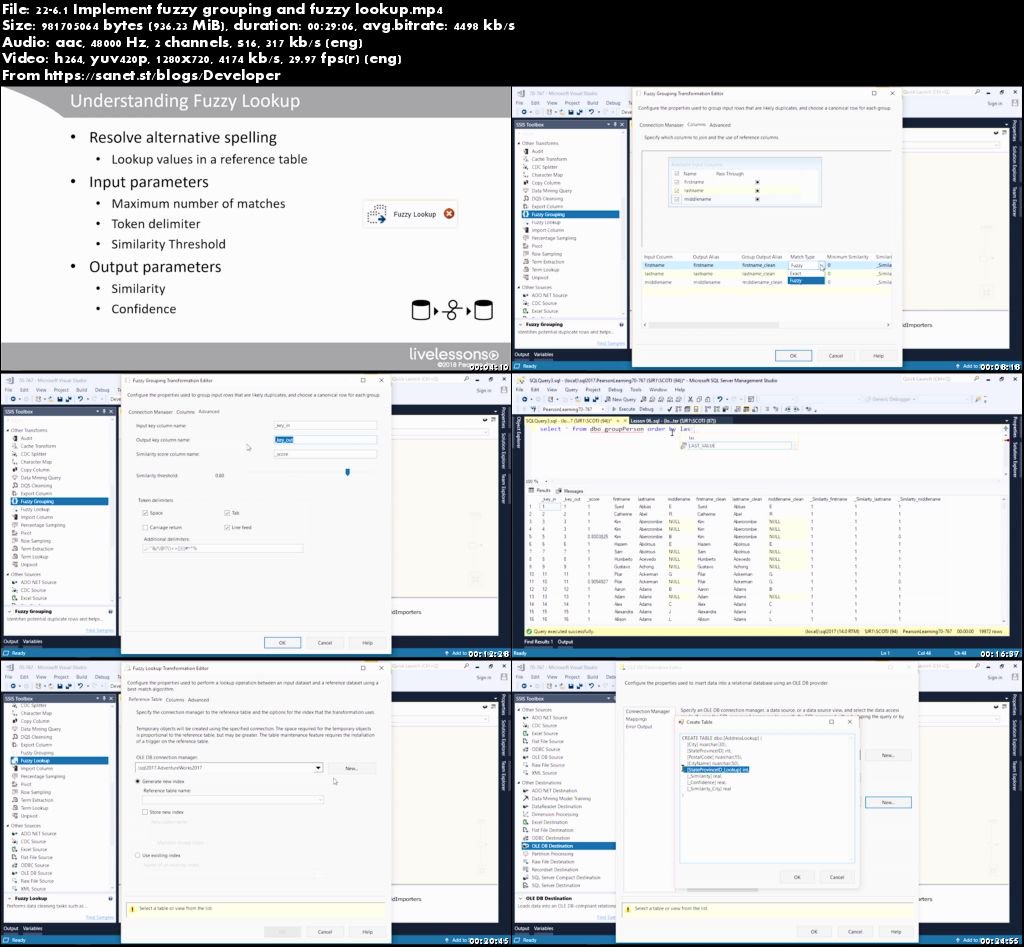Open Mappings page in the OLE DB Destination editor
The height and width of the screenshot is (947, 1024).
pos(636,719)
